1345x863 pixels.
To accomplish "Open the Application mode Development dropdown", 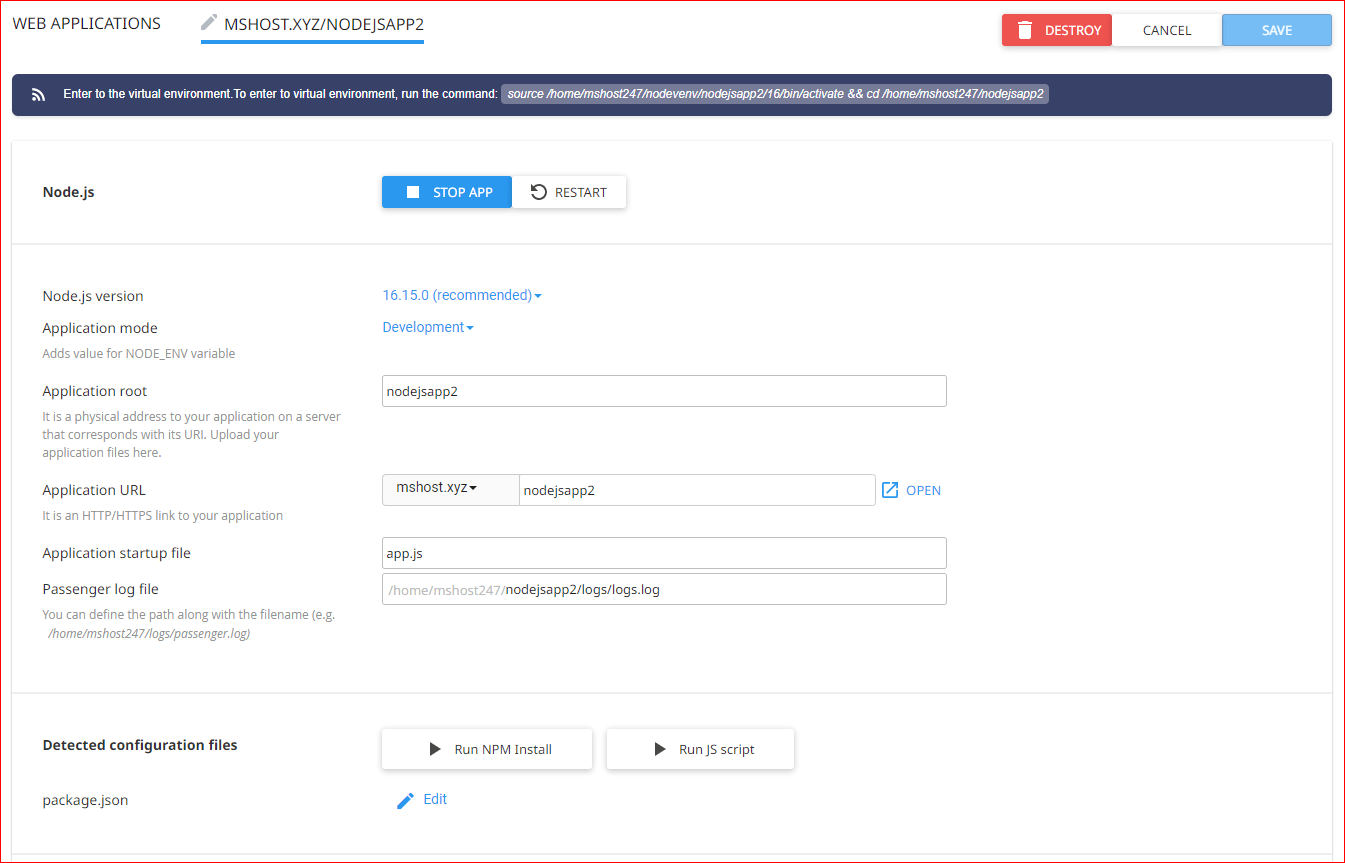I will point(428,328).
